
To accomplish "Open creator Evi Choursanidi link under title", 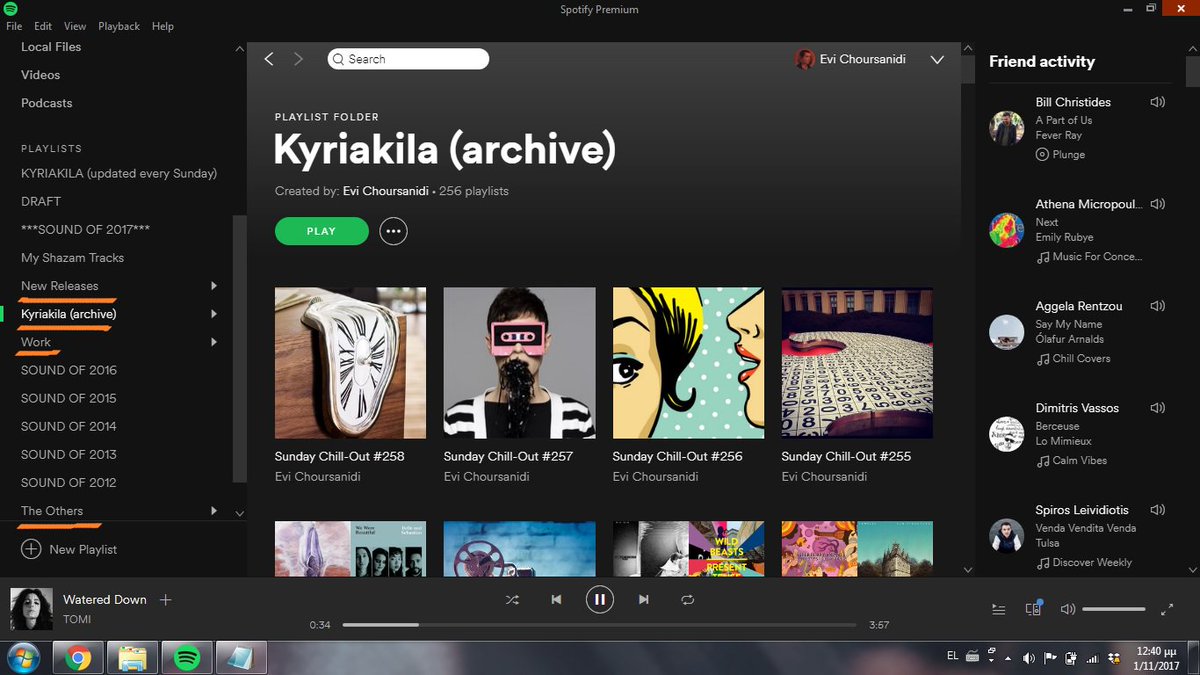I will click(385, 190).
